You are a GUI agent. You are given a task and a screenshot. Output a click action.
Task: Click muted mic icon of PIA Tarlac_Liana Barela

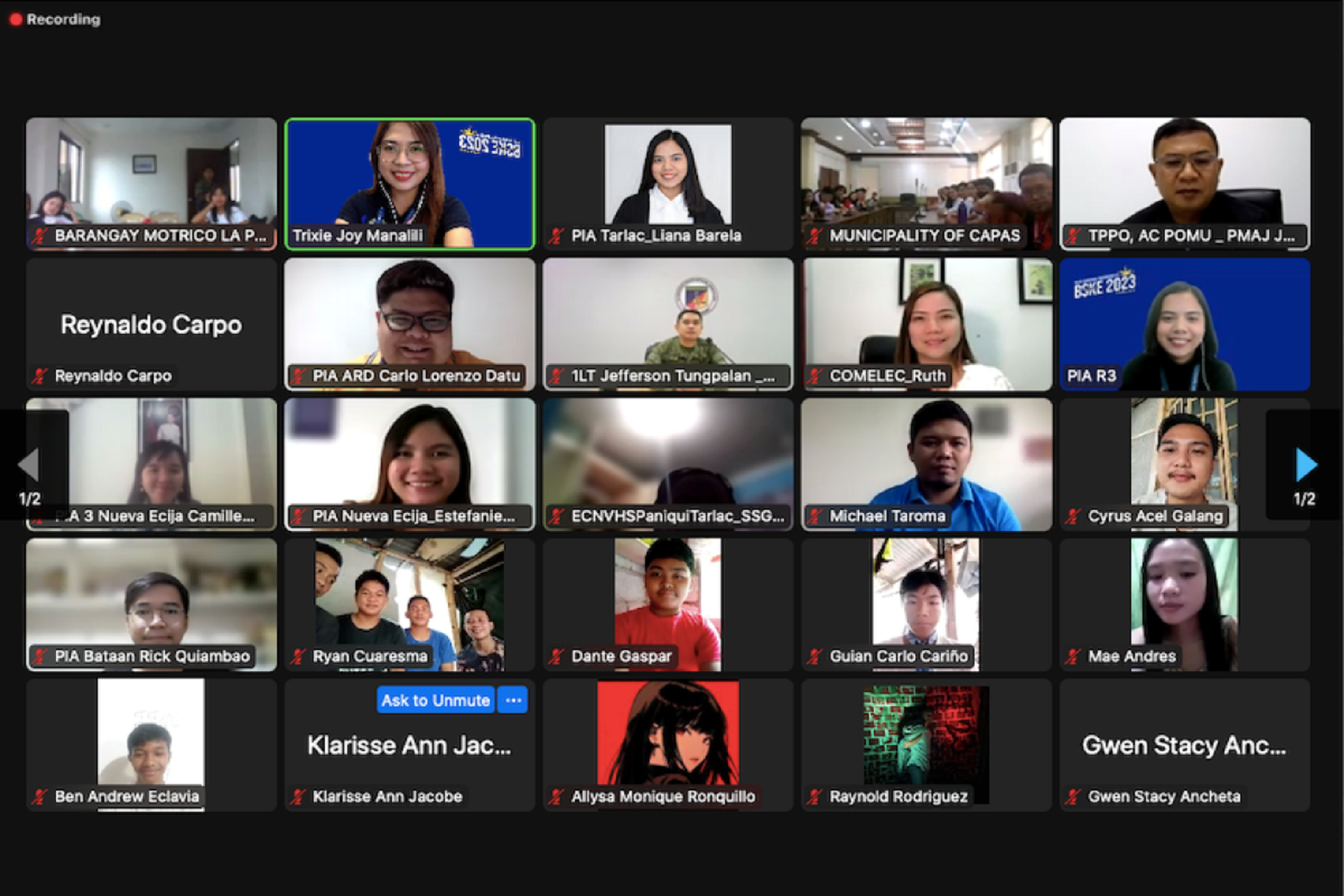(556, 236)
